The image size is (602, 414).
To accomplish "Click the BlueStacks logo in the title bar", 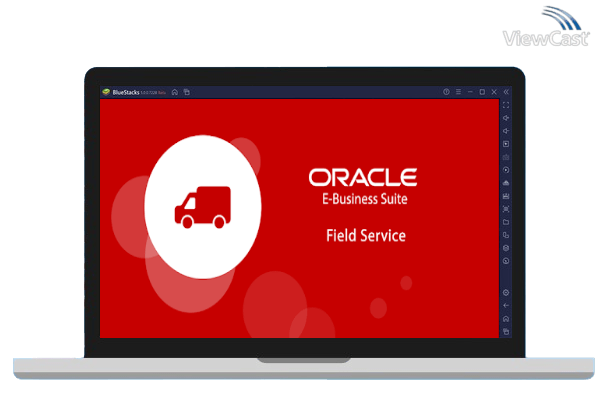I will (106, 92).
